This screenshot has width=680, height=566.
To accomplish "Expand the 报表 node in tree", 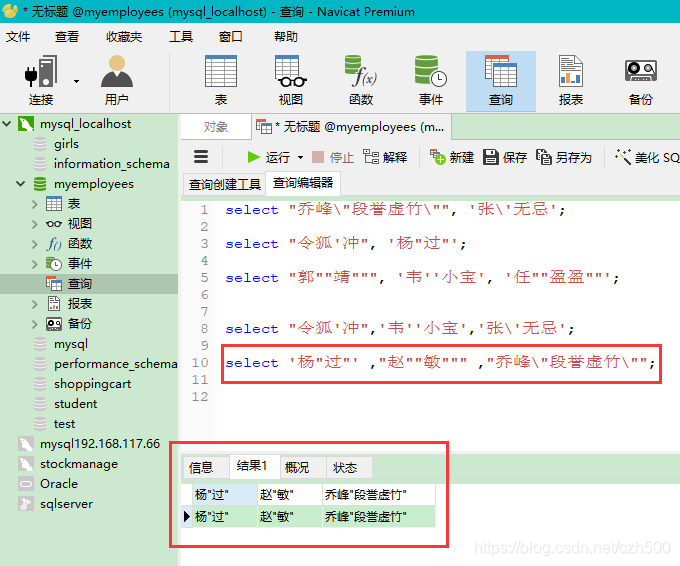I will [x=35, y=304].
